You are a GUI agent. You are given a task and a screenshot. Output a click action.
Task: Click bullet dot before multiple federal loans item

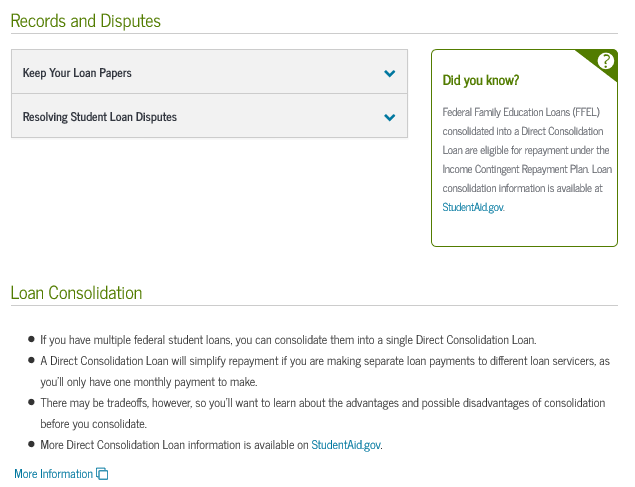(30, 339)
